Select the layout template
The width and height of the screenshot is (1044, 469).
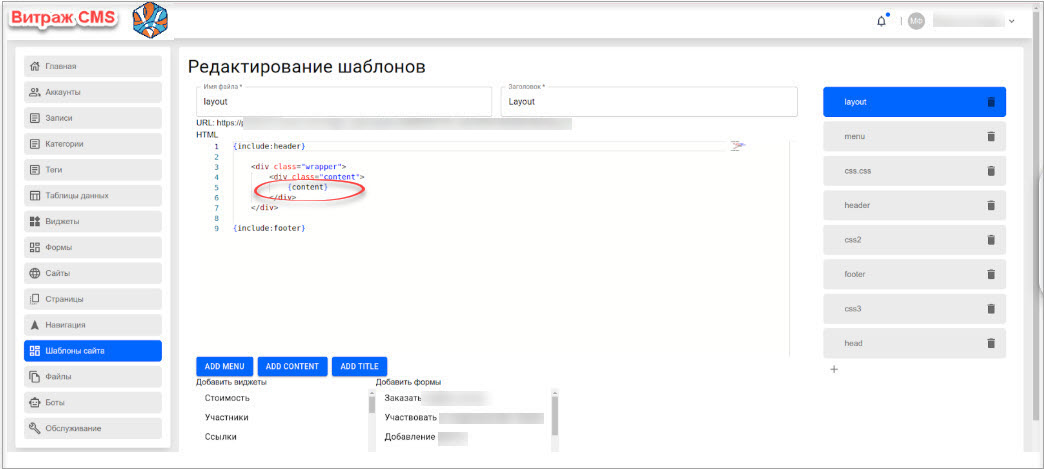(x=914, y=102)
